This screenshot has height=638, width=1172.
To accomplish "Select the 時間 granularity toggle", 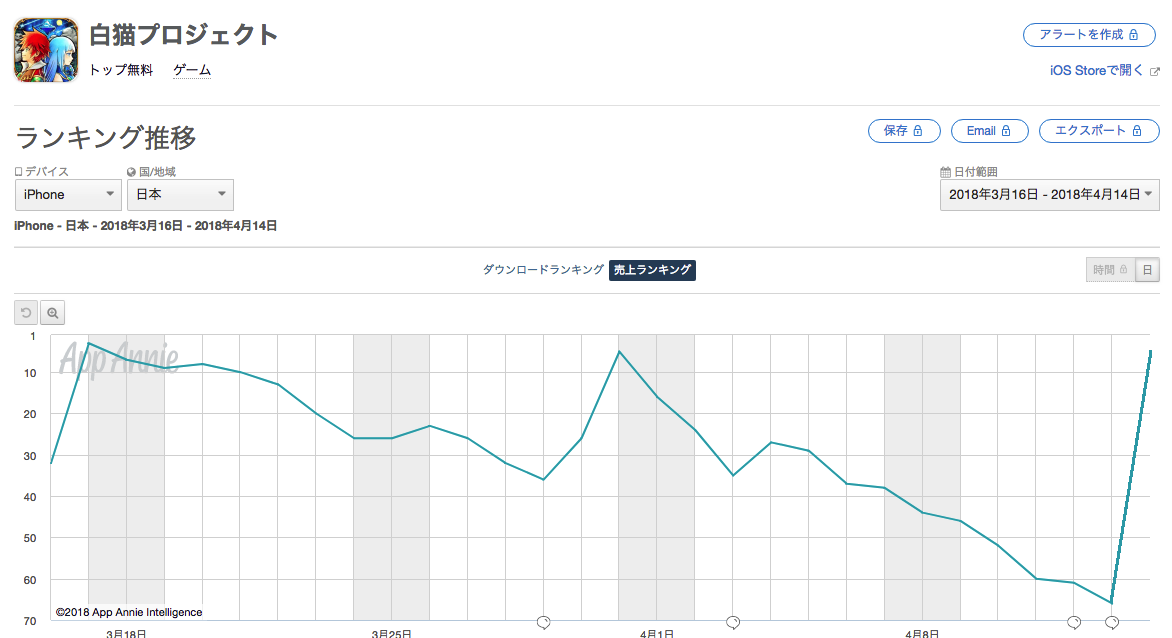I will (x=1111, y=270).
